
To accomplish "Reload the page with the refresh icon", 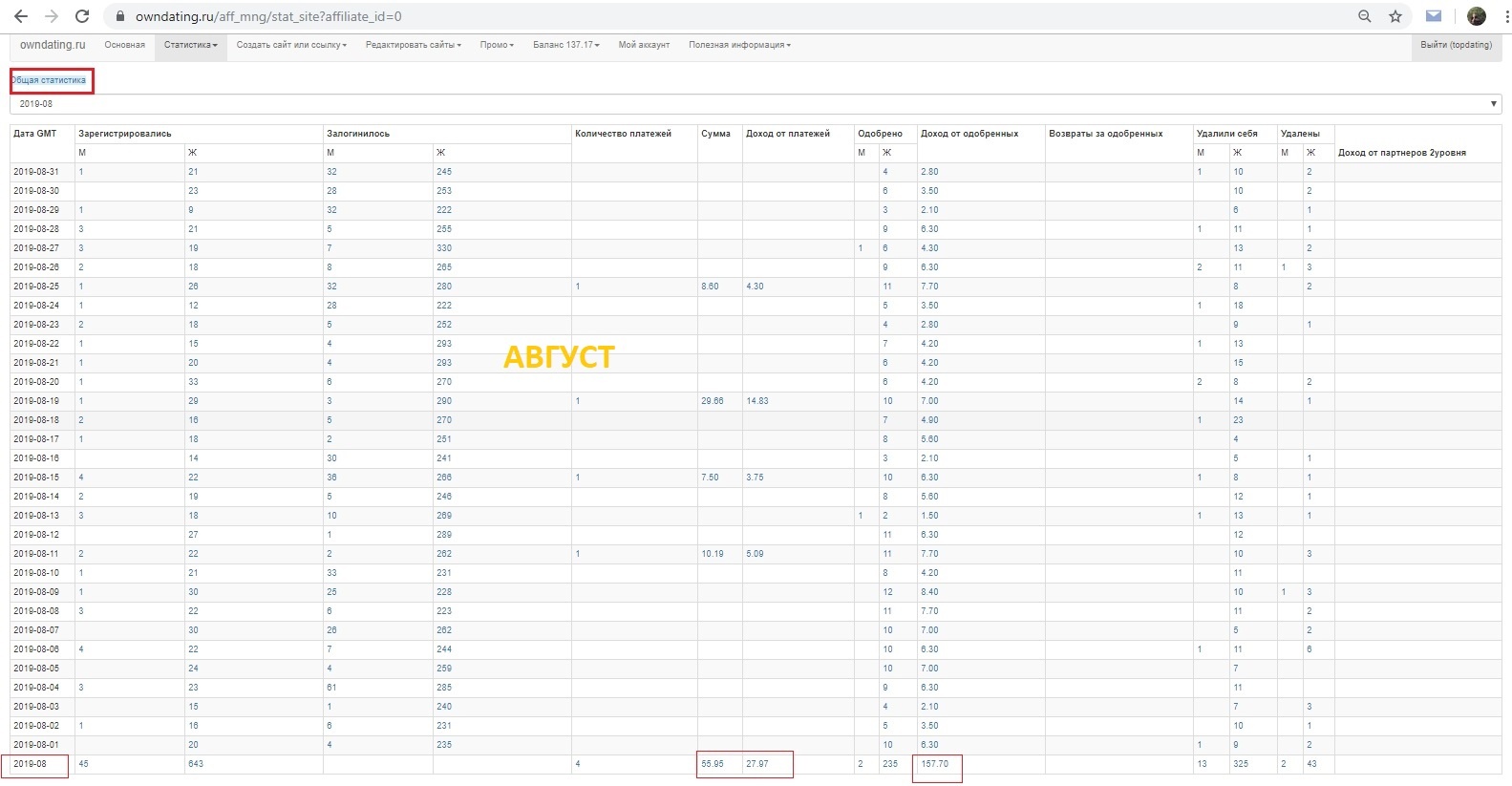I will click(82, 16).
